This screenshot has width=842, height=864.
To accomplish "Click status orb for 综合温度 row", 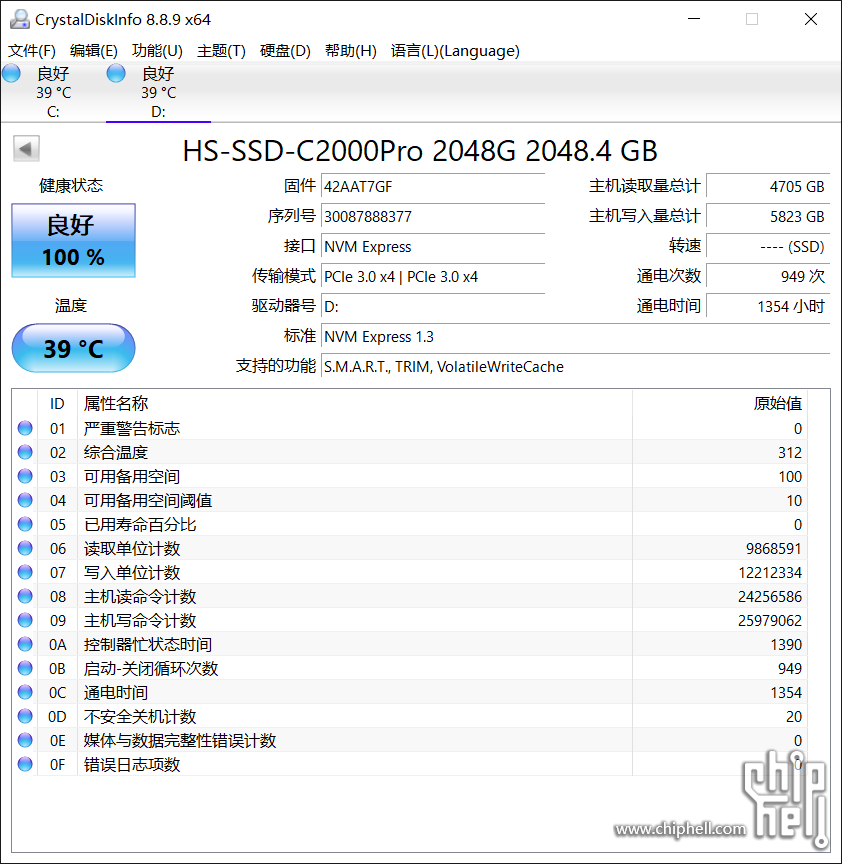I will (x=25, y=452).
